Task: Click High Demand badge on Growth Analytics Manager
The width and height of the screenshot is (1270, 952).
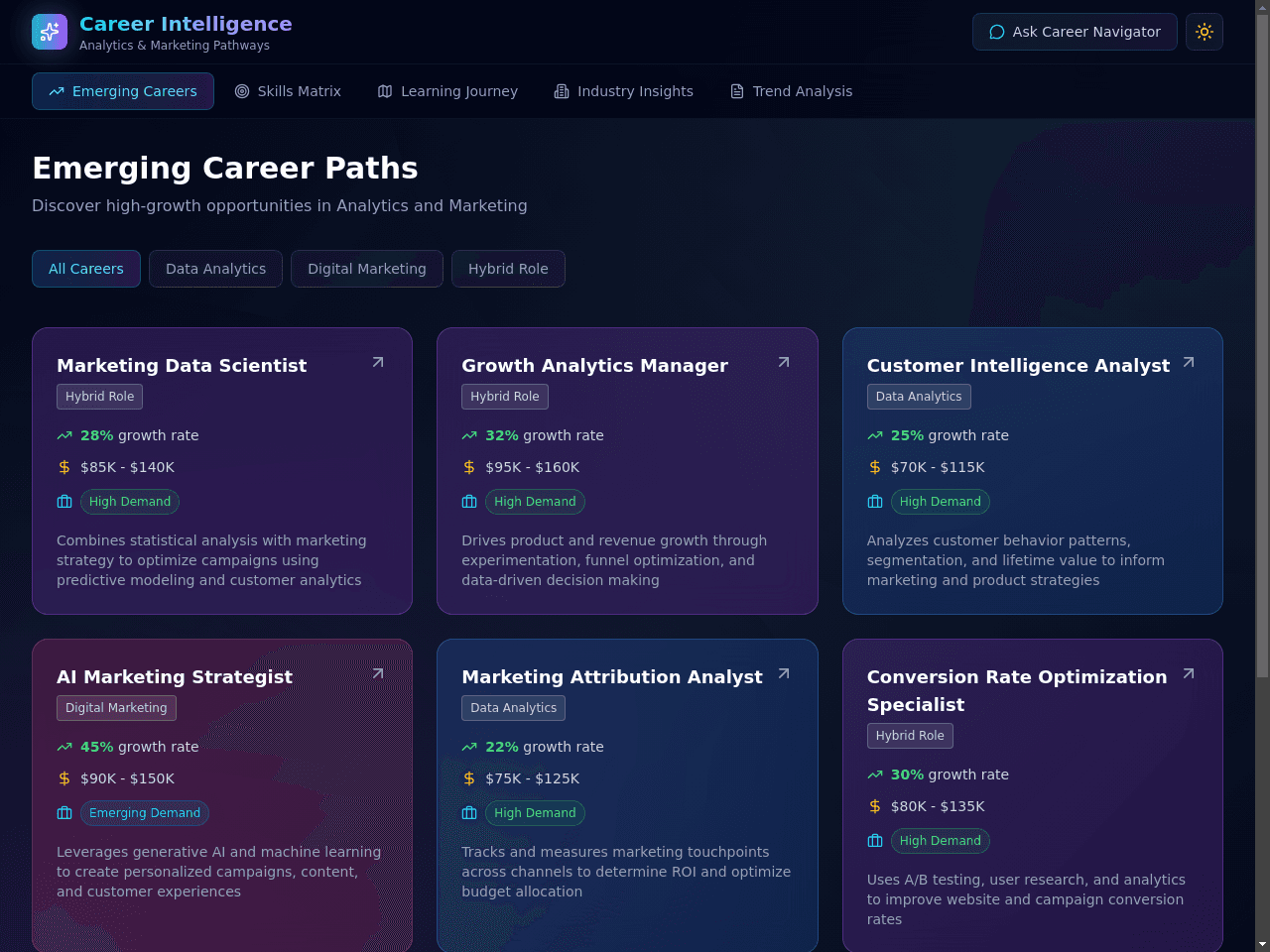Action: (x=535, y=502)
